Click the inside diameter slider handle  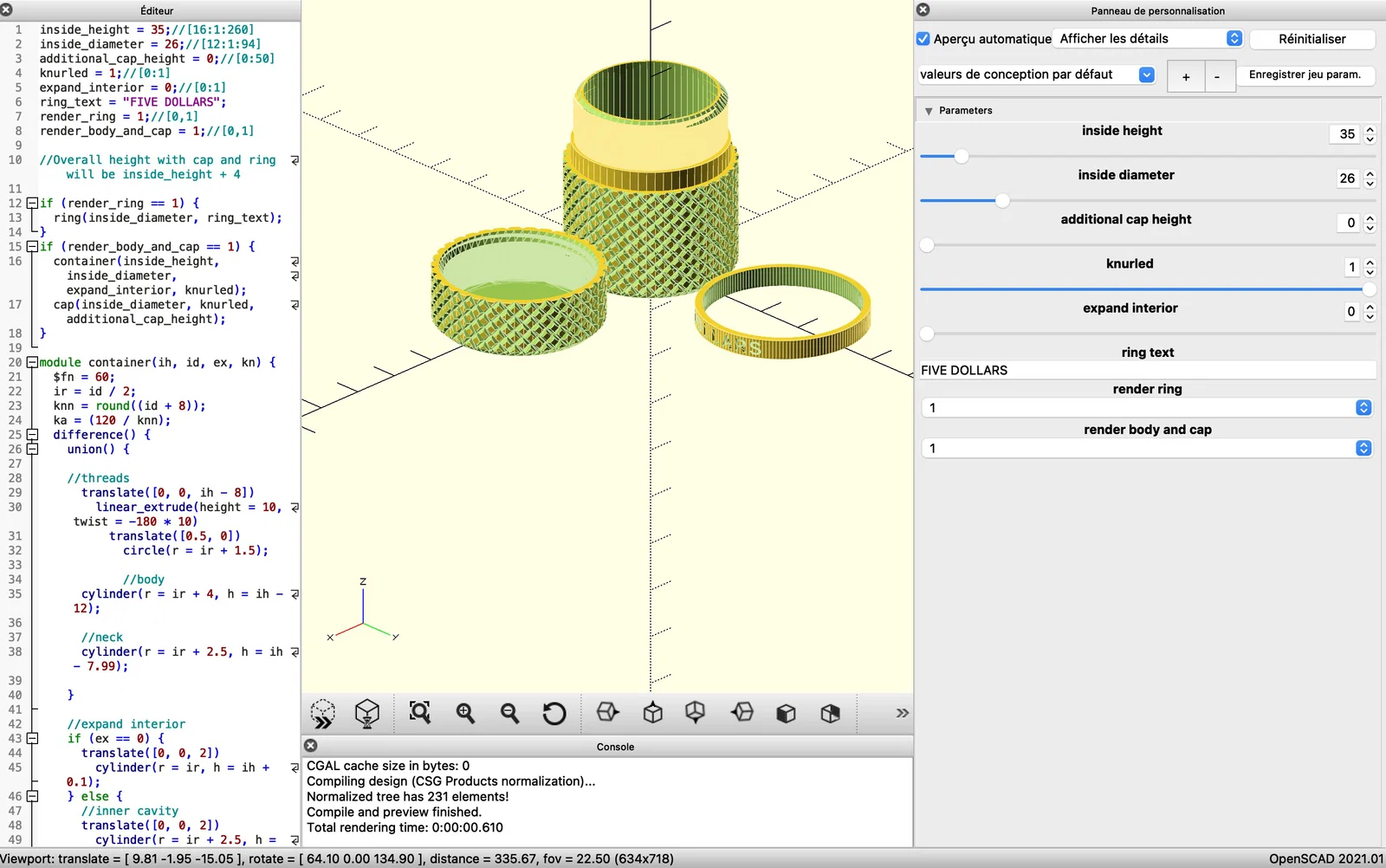[1002, 201]
